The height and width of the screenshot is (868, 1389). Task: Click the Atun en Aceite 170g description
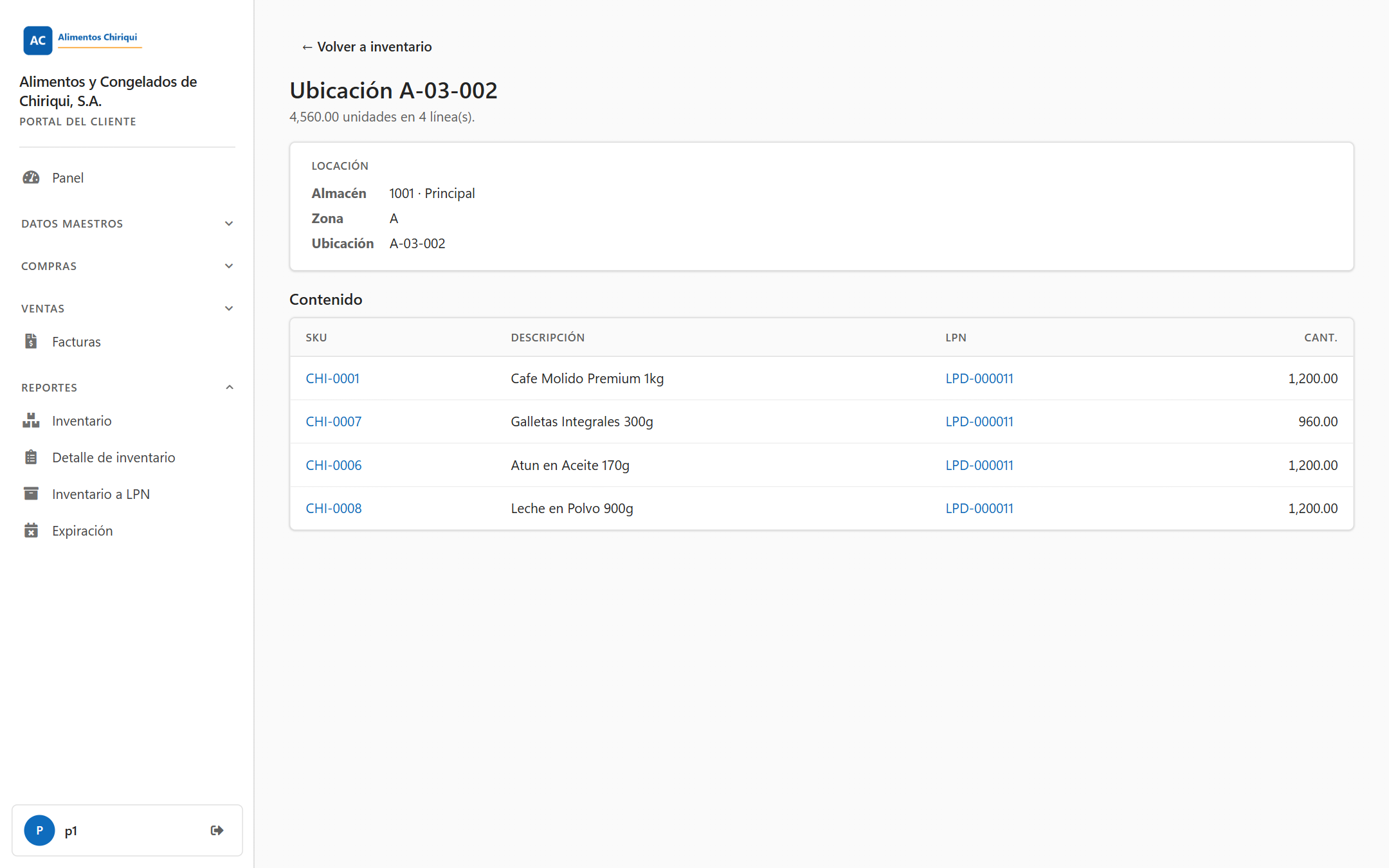pyautogui.click(x=570, y=465)
